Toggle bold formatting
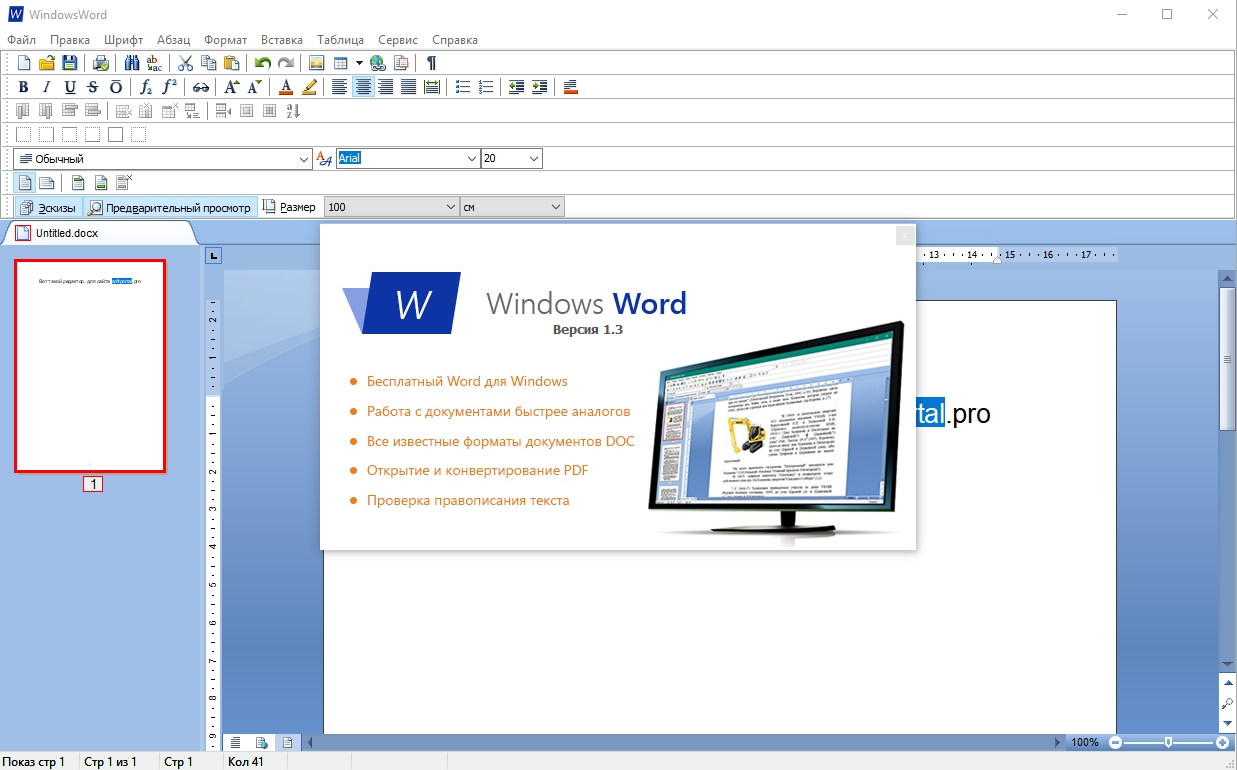 point(24,87)
